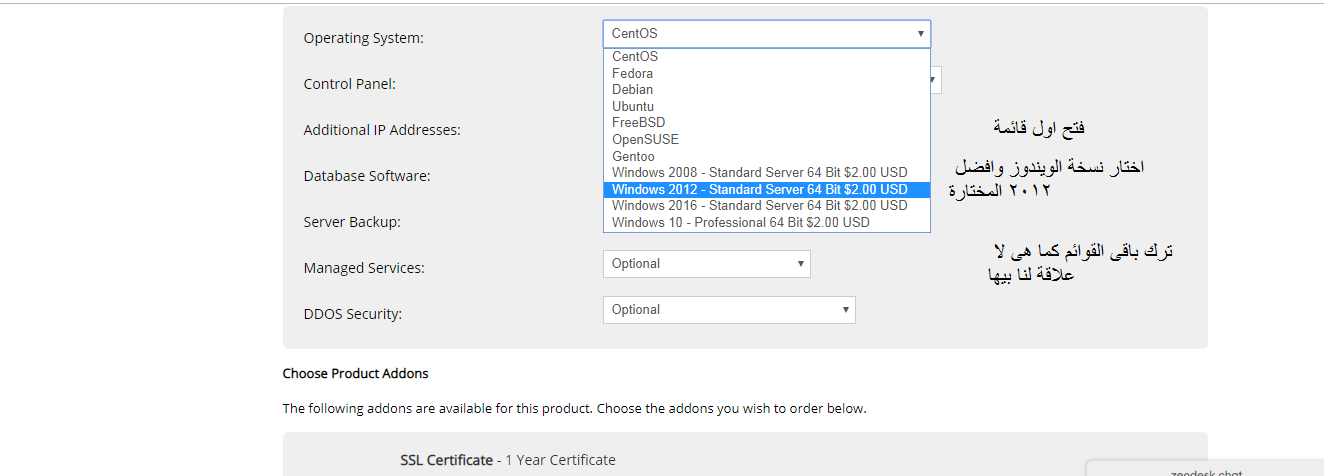Select Windows 2016 Standard Server option
The image size is (1324, 476).
[x=759, y=206]
